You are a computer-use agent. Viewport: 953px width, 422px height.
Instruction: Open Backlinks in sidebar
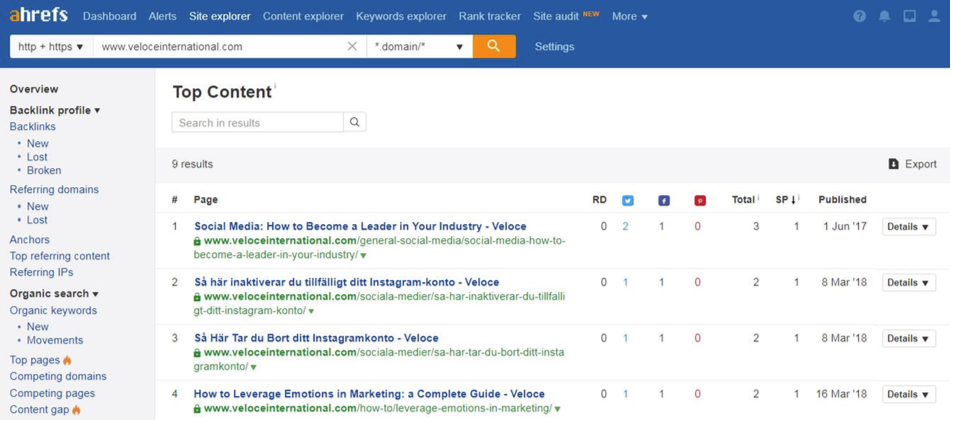[33, 126]
